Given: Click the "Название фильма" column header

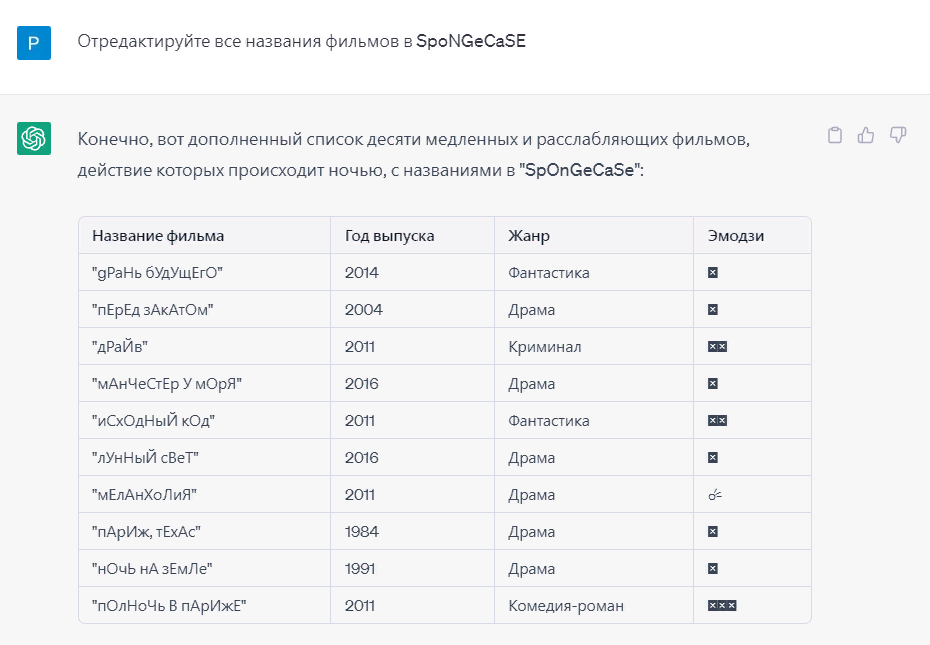Looking at the screenshot, I should [x=158, y=236].
